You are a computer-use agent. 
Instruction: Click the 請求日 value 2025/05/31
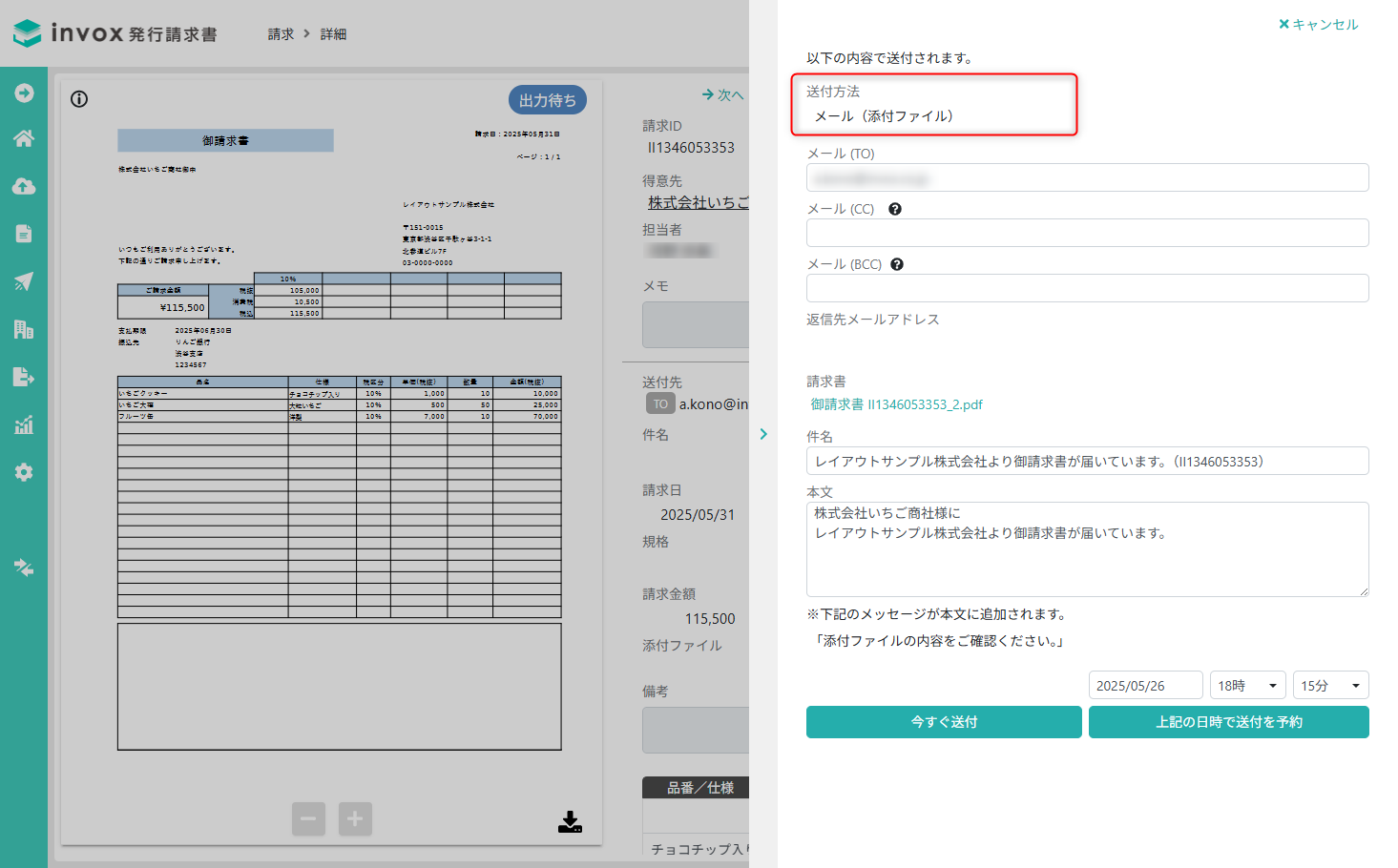click(x=698, y=515)
